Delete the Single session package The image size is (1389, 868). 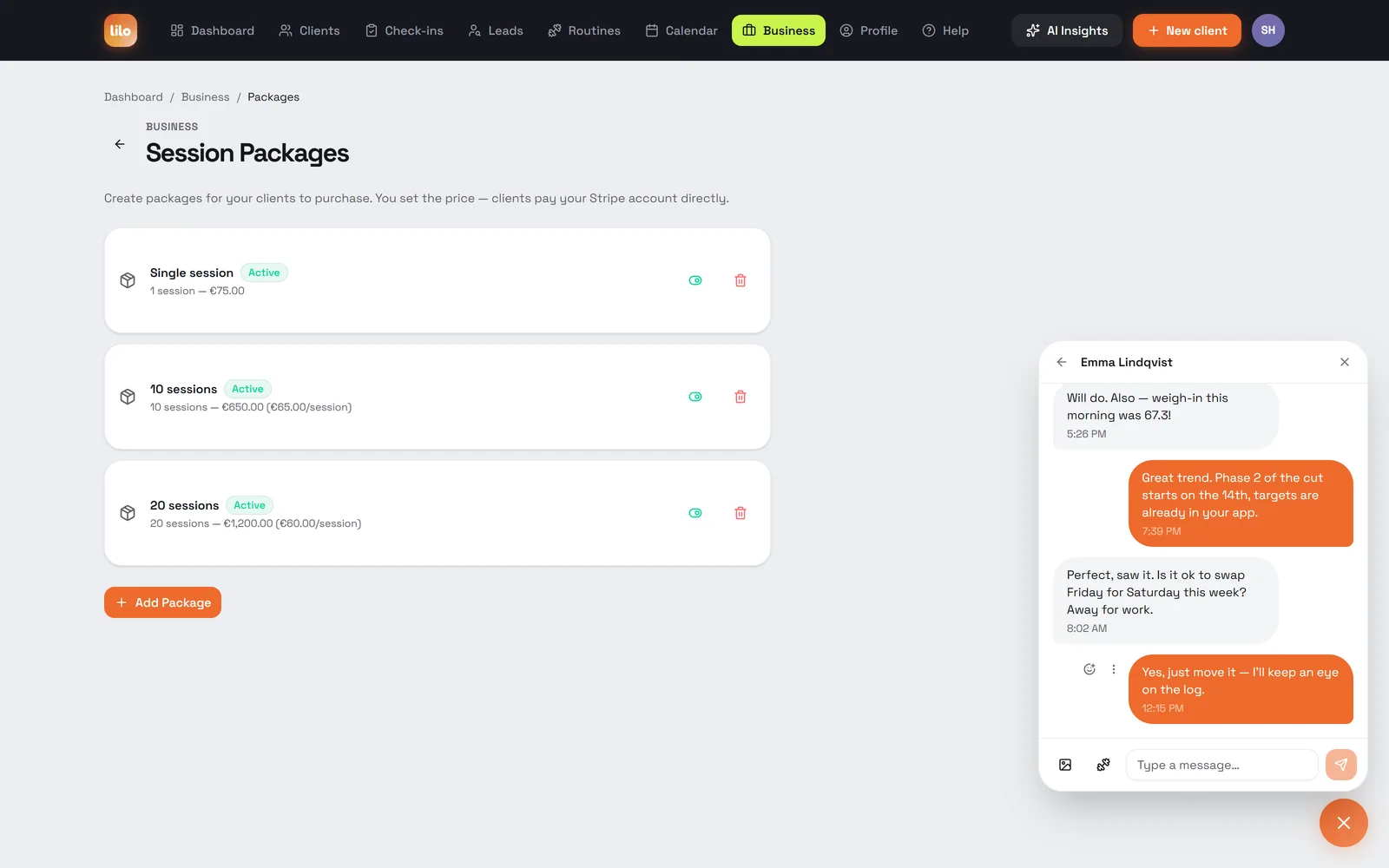[x=741, y=280]
